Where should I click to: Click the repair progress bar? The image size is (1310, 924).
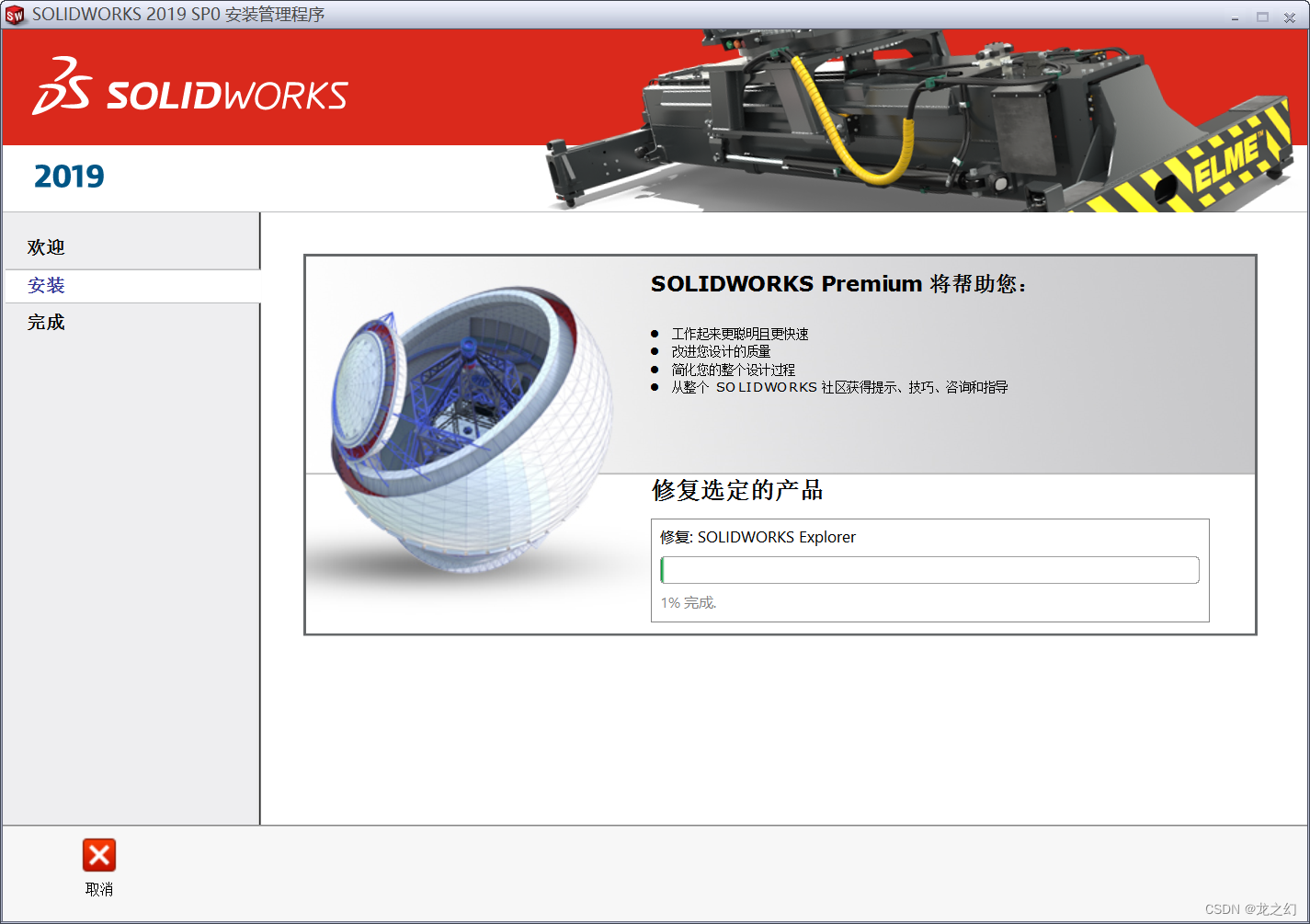point(929,570)
